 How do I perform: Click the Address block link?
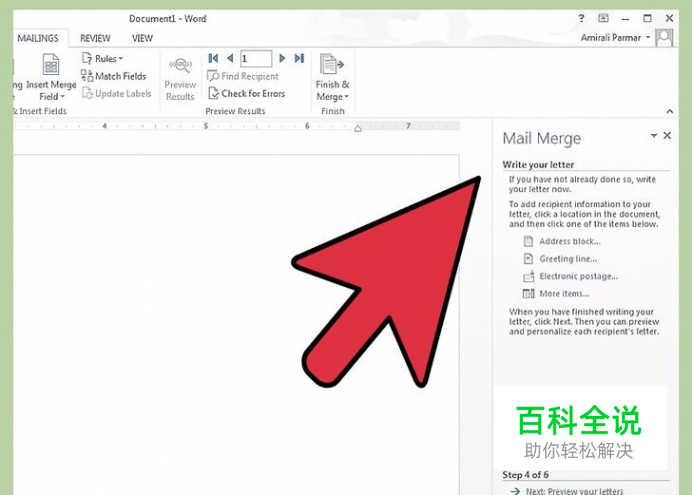tap(570, 241)
